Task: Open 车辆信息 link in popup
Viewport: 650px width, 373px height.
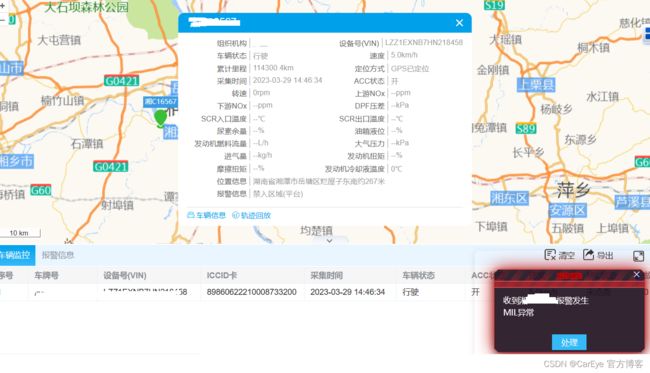Action: 206,215
